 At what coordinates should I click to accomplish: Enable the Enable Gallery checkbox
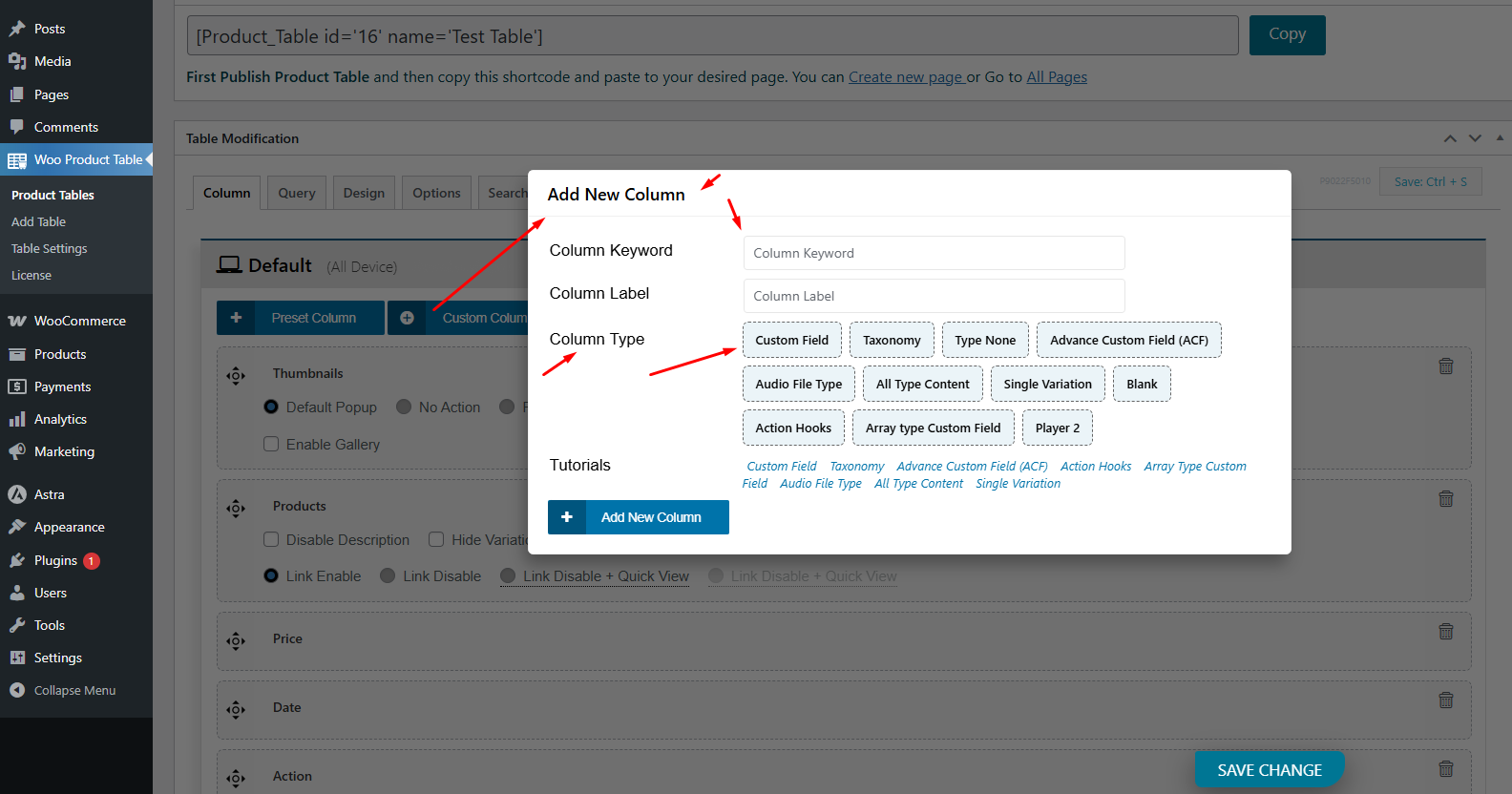[271, 444]
